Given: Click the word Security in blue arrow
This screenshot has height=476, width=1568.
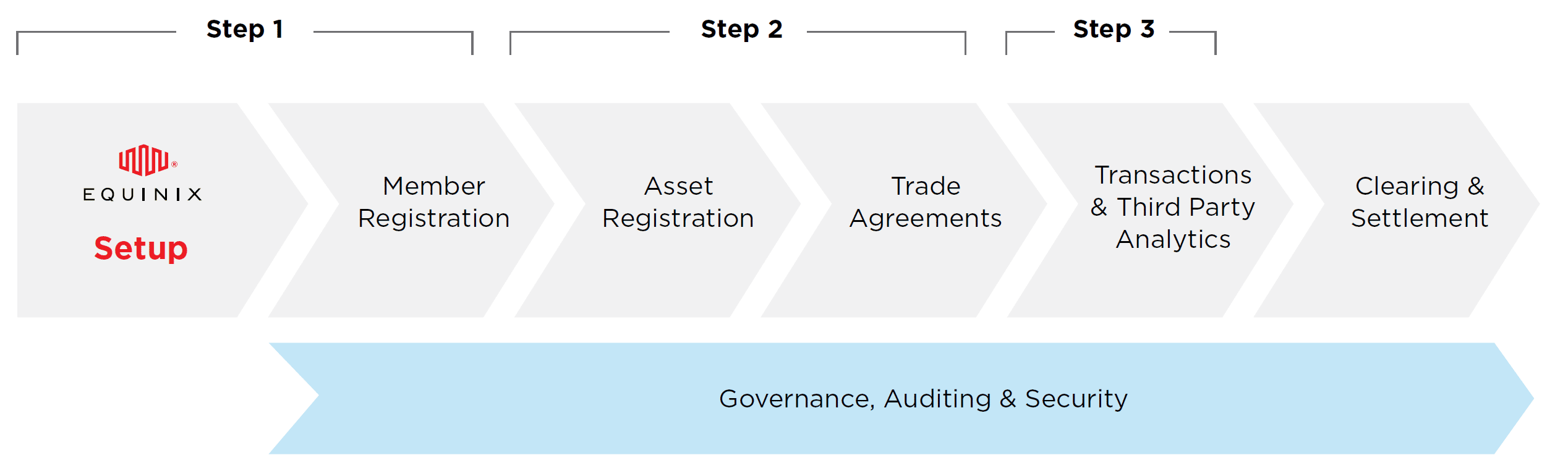Looking at the screenshot, I should point(1076,400).
